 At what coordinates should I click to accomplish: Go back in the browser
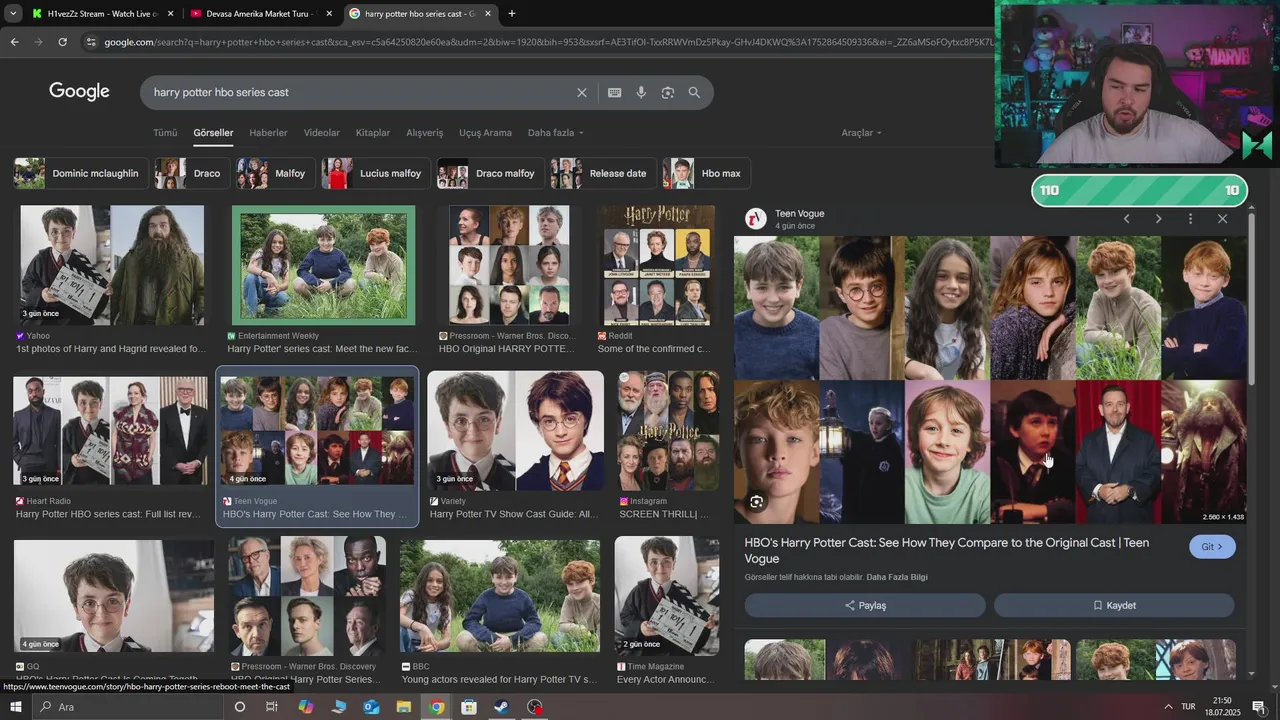tap(14, 42)
